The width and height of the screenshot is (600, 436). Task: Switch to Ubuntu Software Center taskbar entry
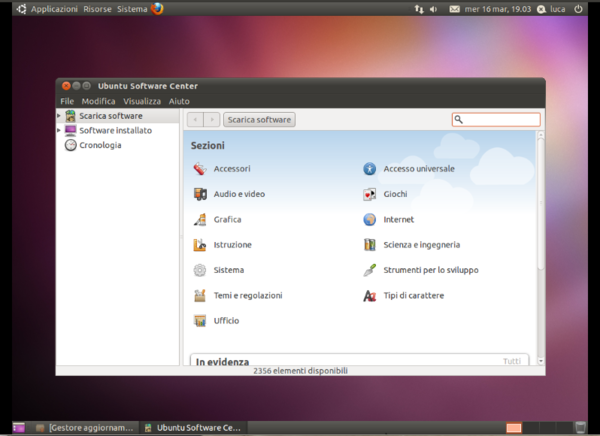click(193, 428)
